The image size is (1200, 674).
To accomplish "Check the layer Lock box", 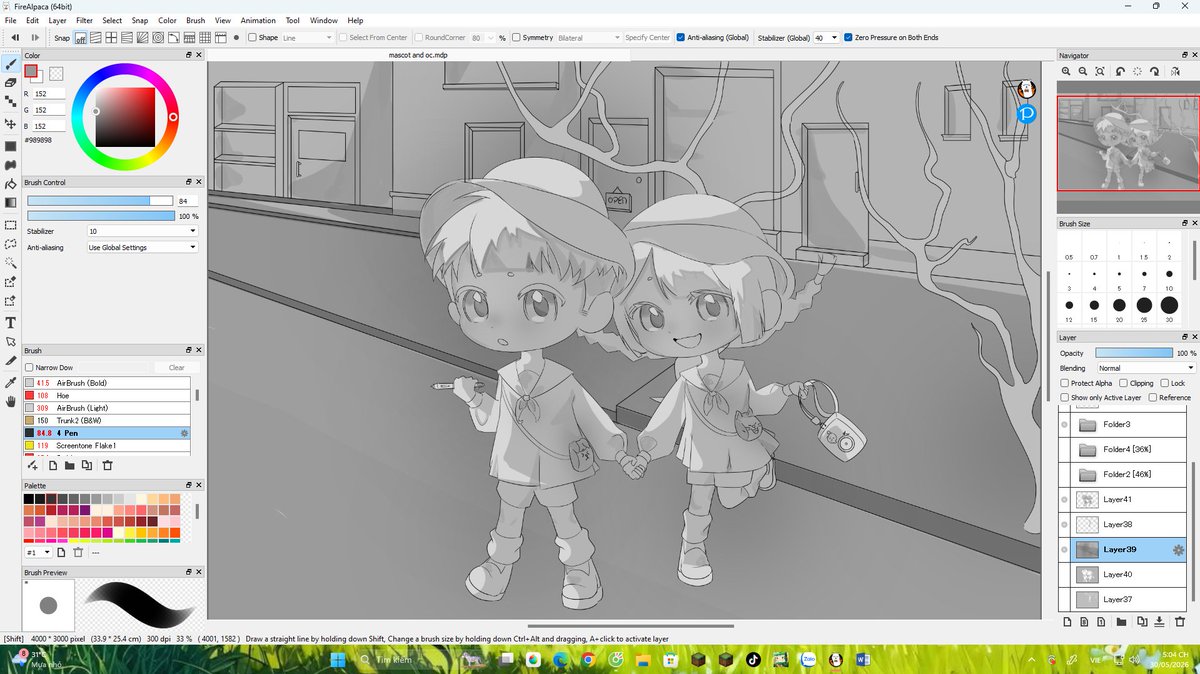I will coord(1165,383).
